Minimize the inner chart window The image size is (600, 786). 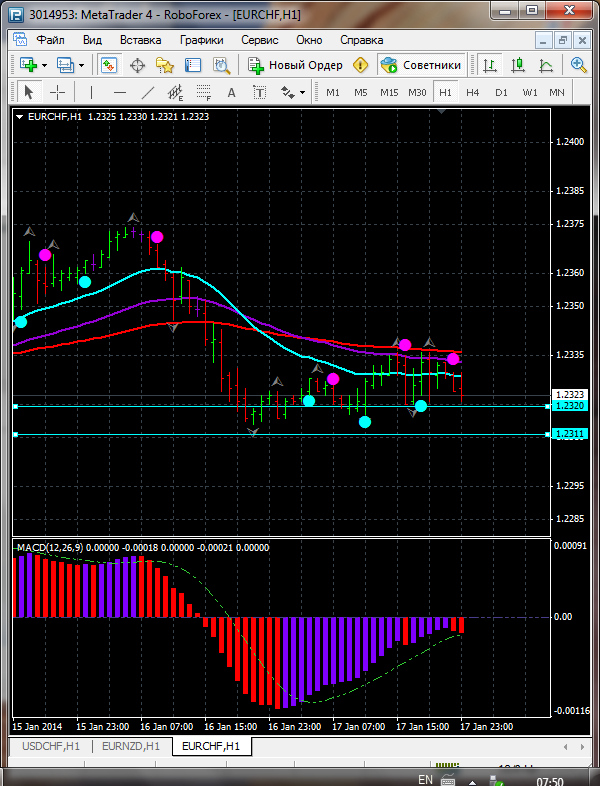click(x=543, y=40)
